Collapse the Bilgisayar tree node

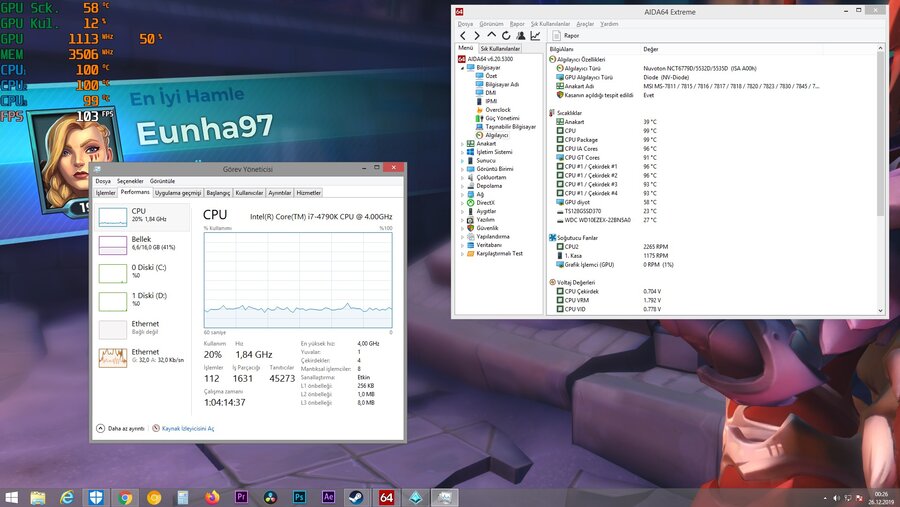(463, 68)
